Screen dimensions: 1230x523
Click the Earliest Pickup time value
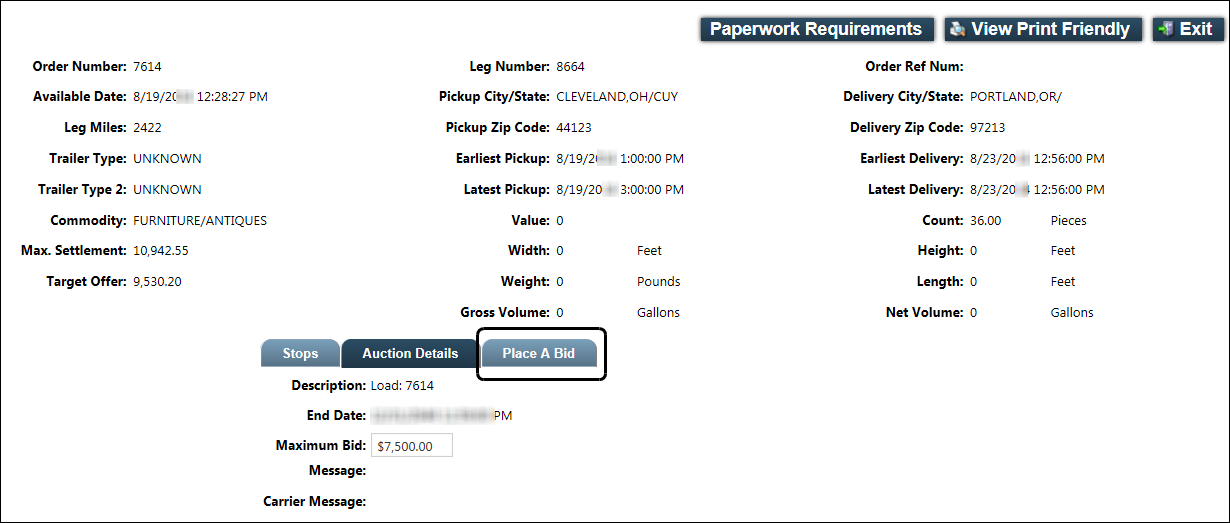[x=620, y=159]
